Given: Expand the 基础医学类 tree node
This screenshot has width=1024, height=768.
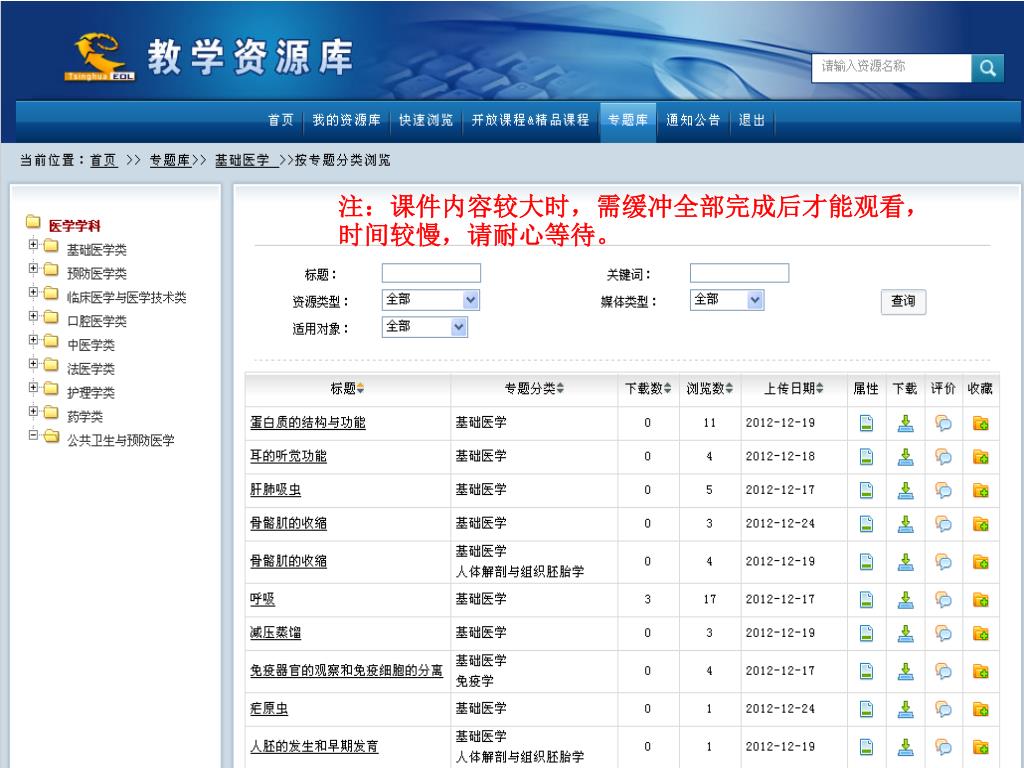Looking at the screenshot, I should tap(34, 244).
